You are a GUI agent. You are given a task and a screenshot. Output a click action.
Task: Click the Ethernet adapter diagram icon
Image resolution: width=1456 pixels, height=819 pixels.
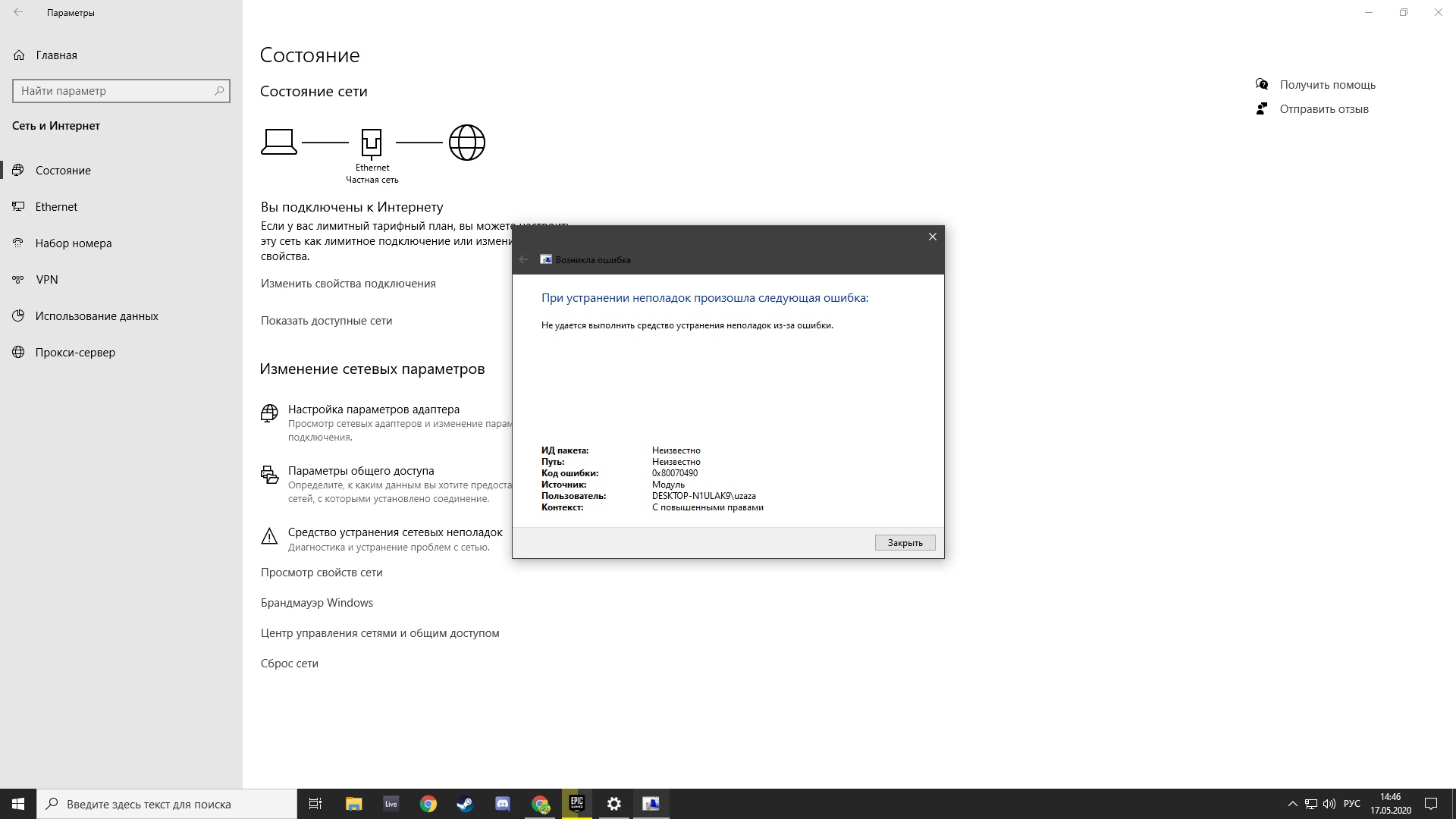(x=372, y=143)
